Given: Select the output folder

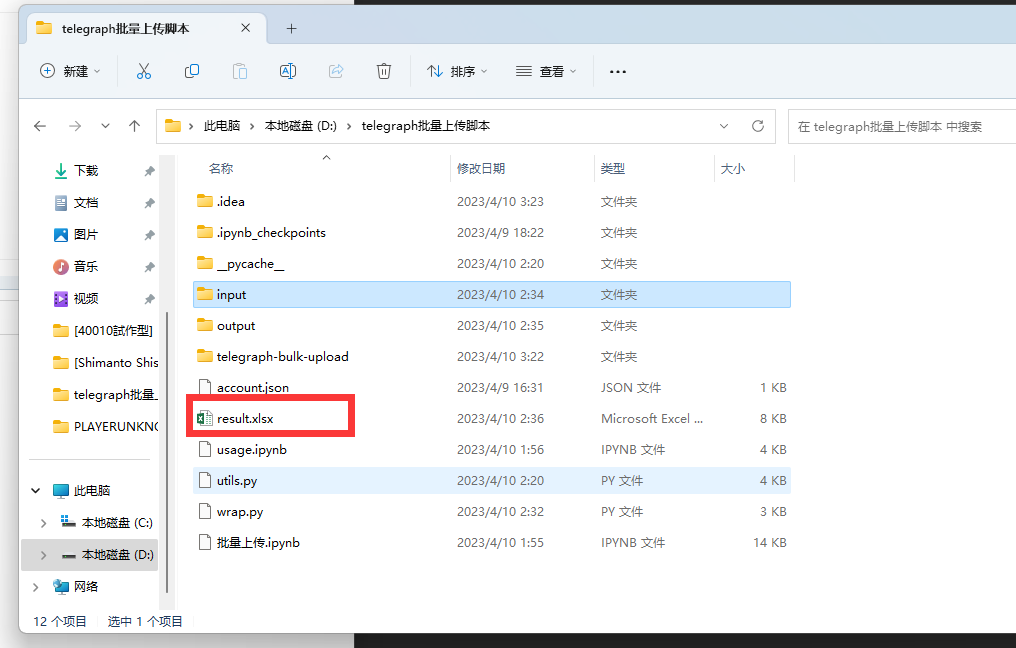Looking at the screenshot, I should (237, 325).
